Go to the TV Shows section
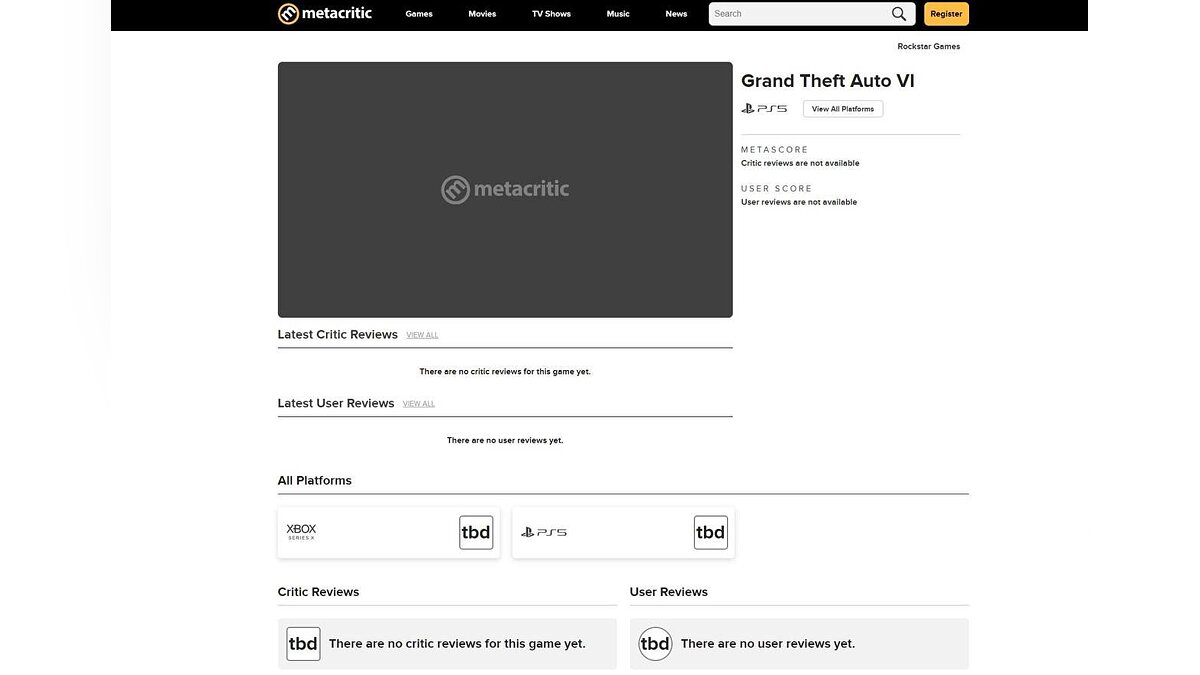The image size is (1200, 675). coord(551,14)
